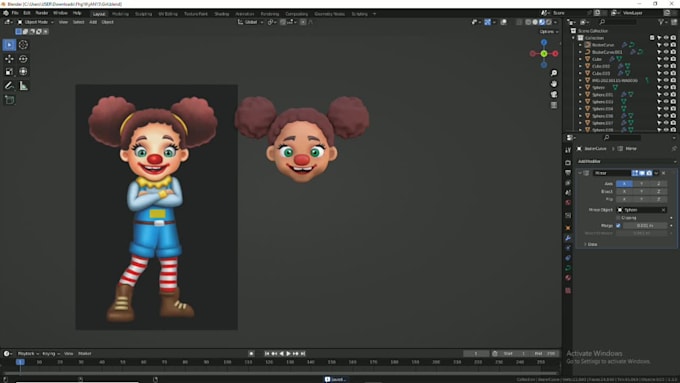Open the Tool properties tab
Image resolution: width=680 pixels, height=383 pixels.
click(x=568, y=150)
